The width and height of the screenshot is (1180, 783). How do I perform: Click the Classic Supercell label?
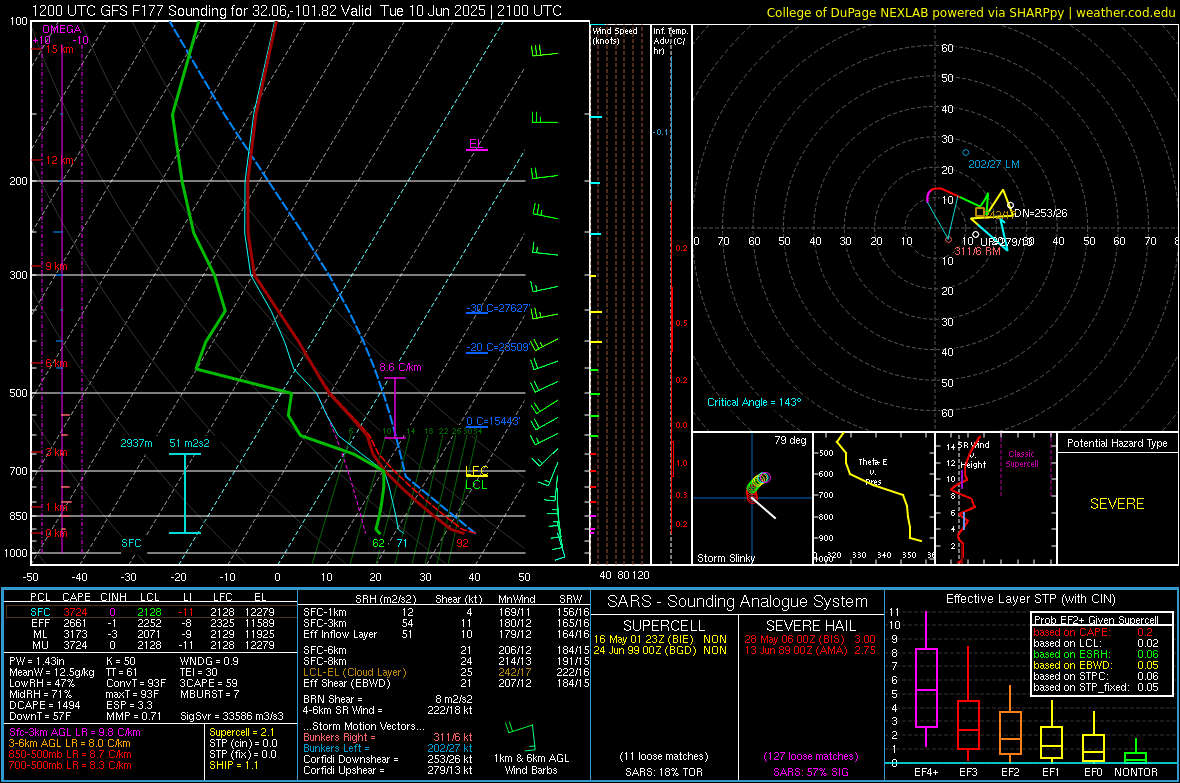[1021, 459]
